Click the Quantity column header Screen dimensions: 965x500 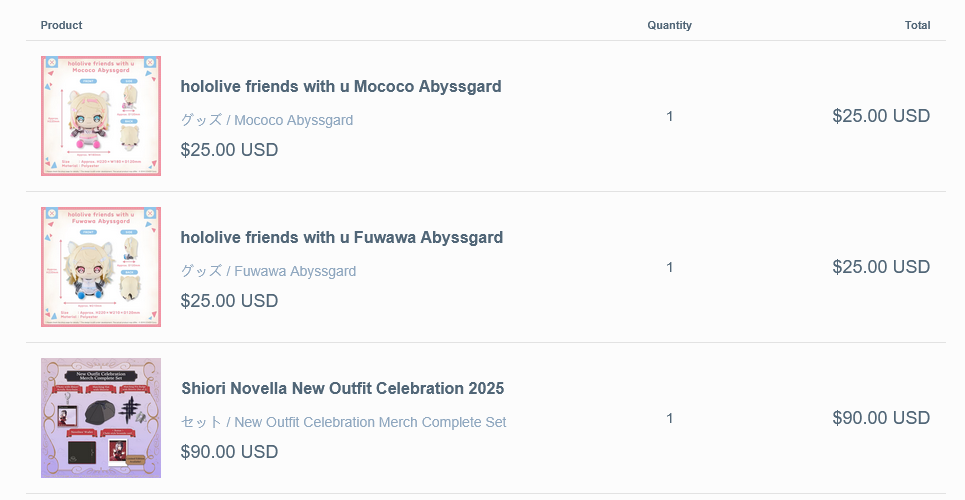[669, 25]
